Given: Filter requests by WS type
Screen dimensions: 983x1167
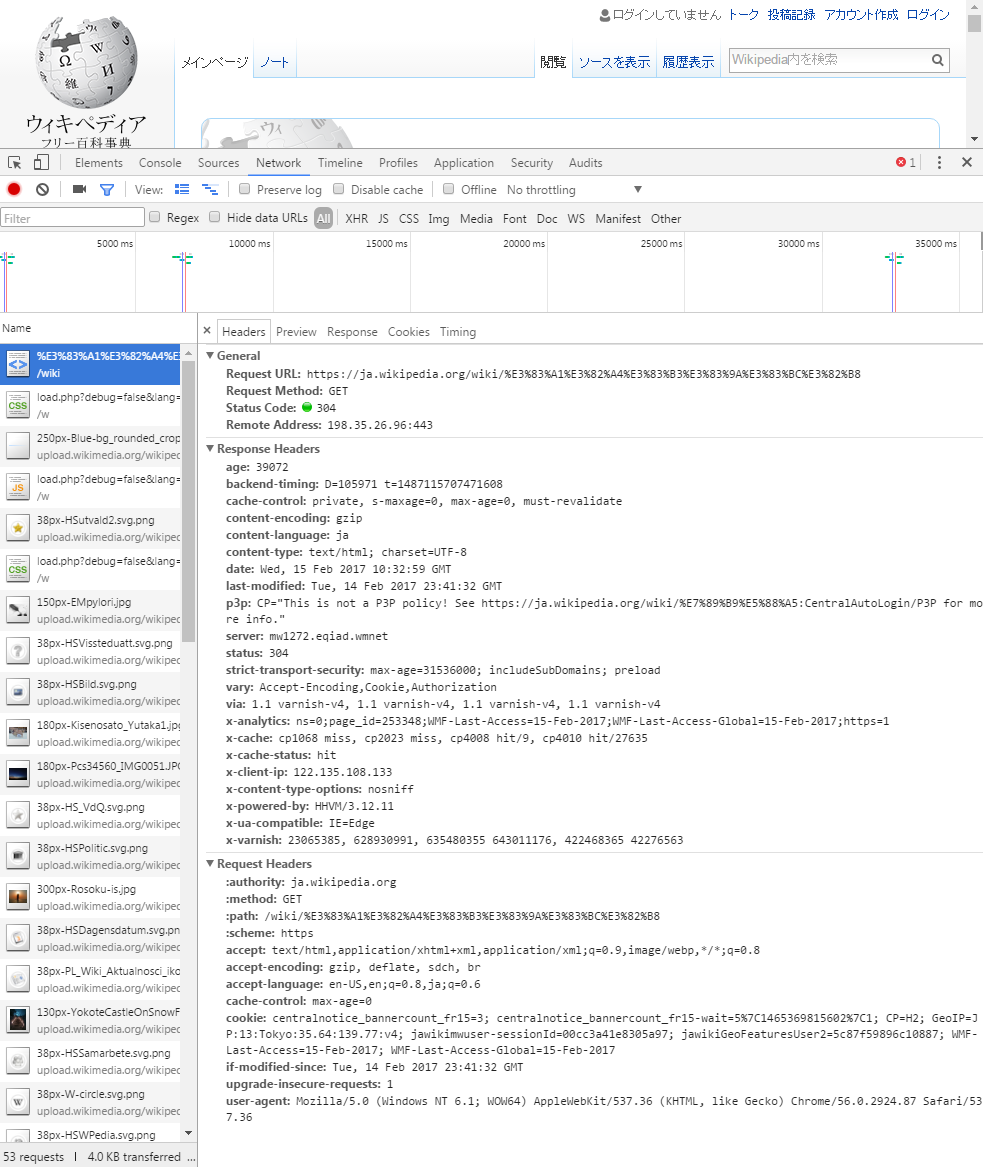Looking at the screenshot, I should click(576, 218).
